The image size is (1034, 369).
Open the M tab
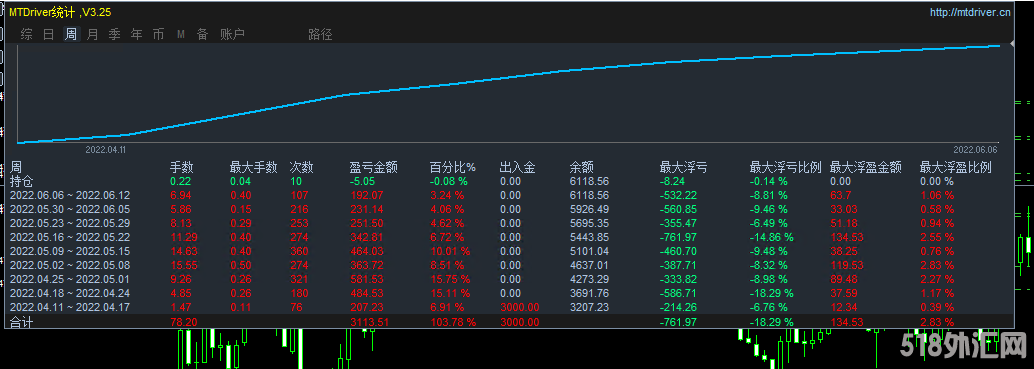(181, 35)
